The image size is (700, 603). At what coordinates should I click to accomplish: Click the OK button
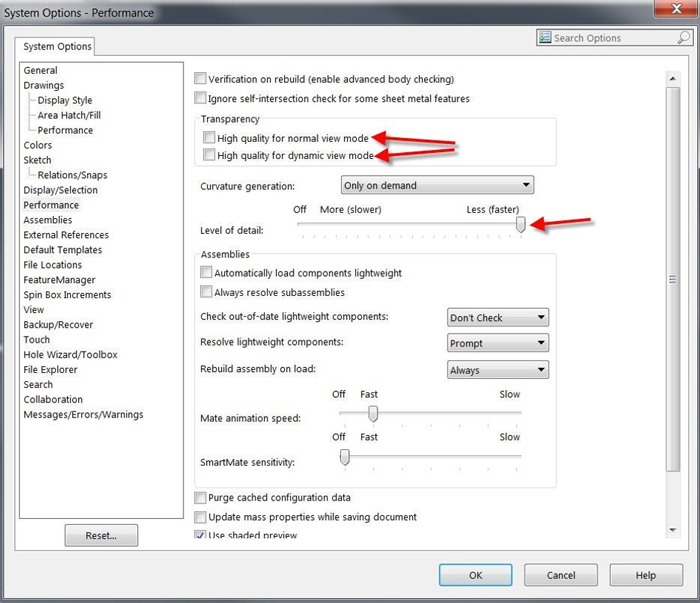coord(476,575)
